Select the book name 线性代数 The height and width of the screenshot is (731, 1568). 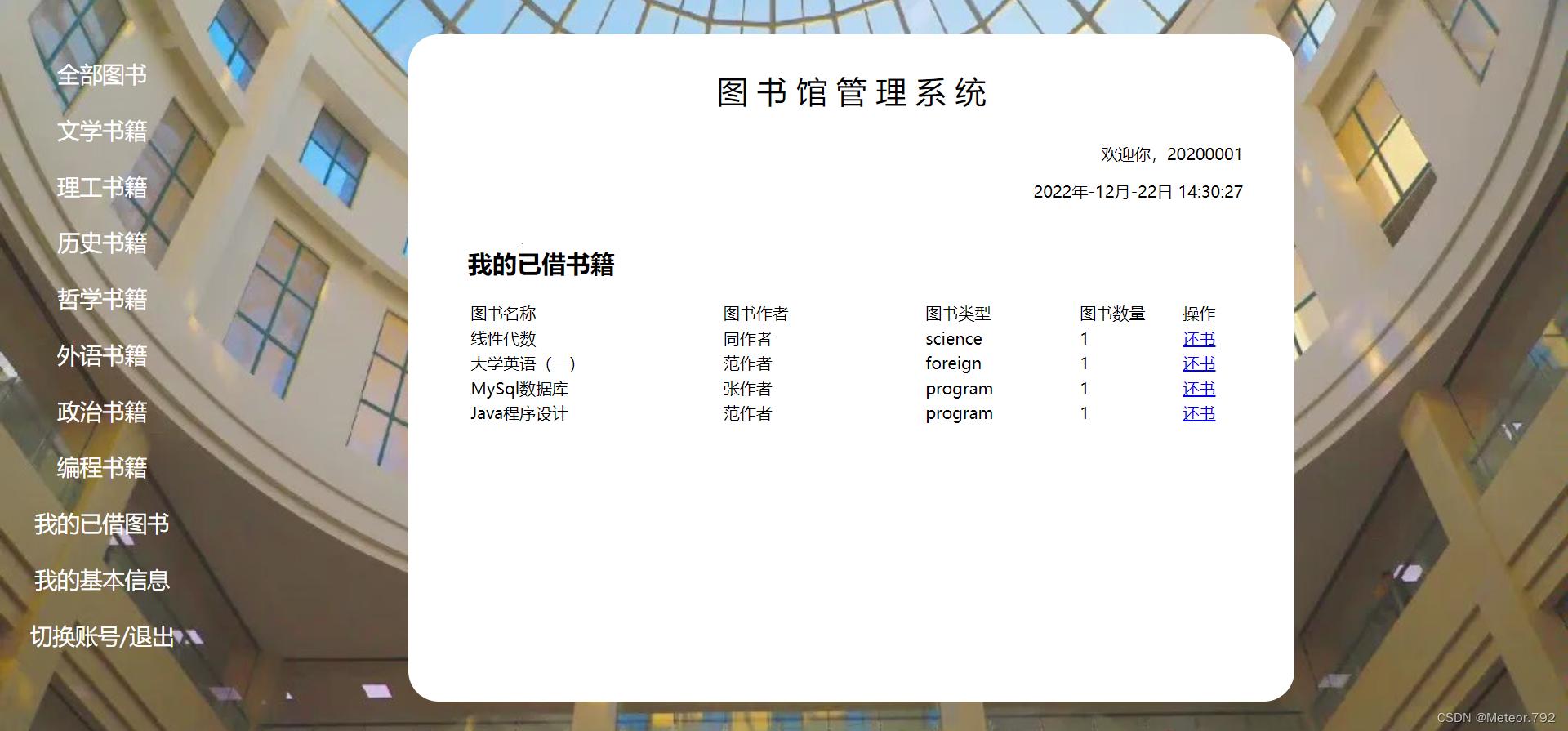503,339
